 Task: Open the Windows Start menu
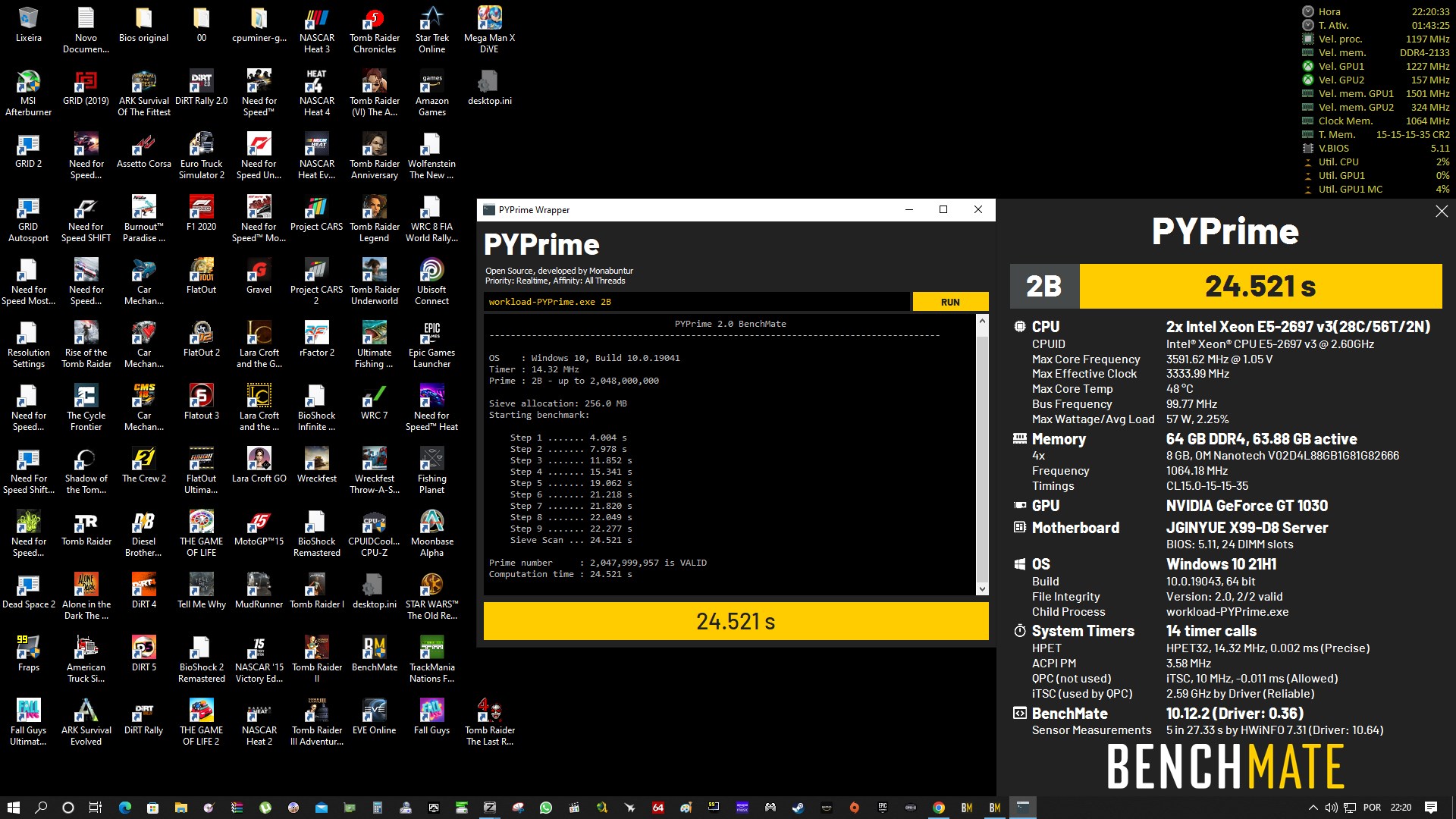pos(13,808)
